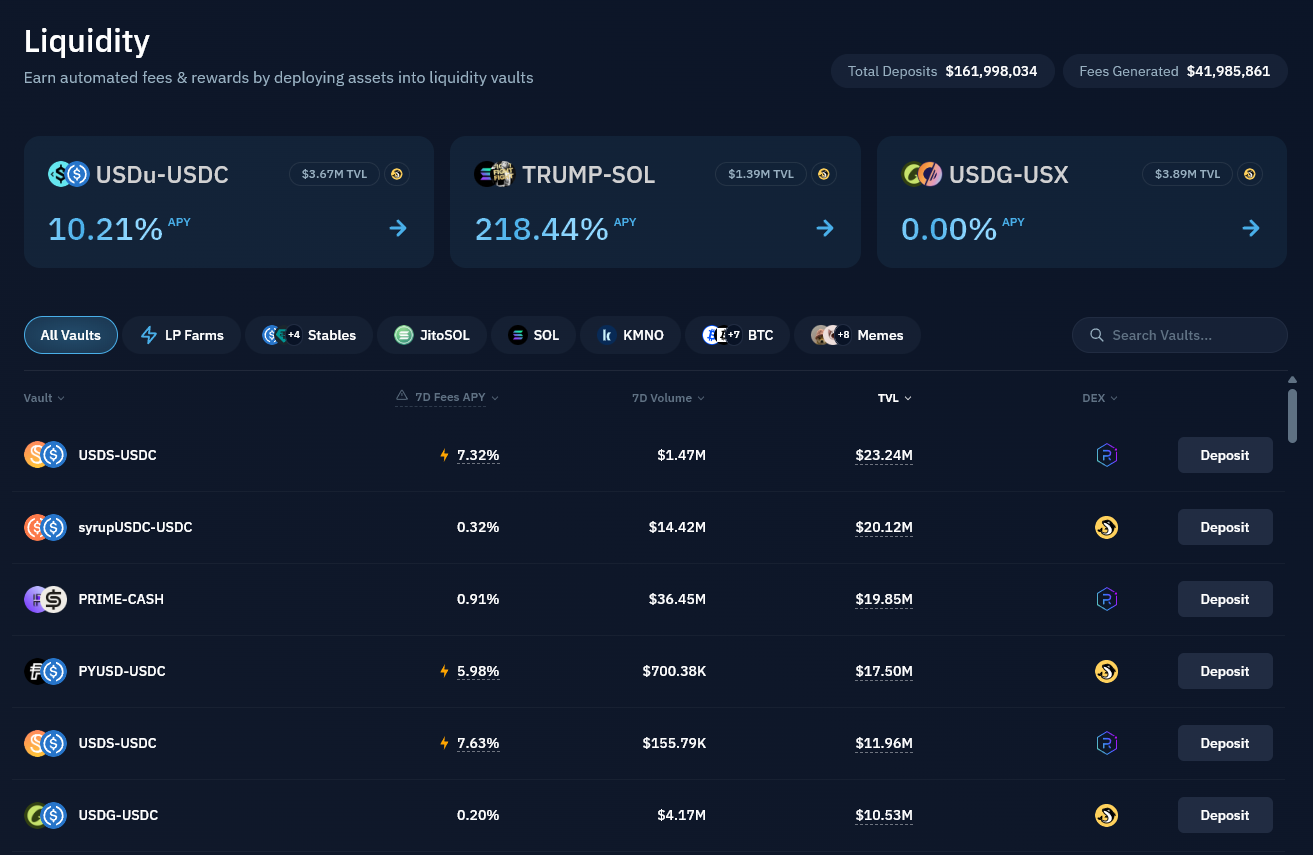This screenshot has height=855, width=1313.
Task: Sort the table by 7D Volume
Action: (668, 398)
